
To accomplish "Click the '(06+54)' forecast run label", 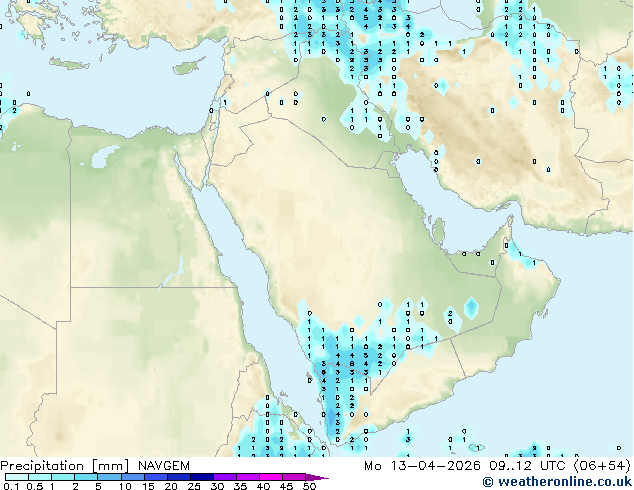I will click(602, 466).
